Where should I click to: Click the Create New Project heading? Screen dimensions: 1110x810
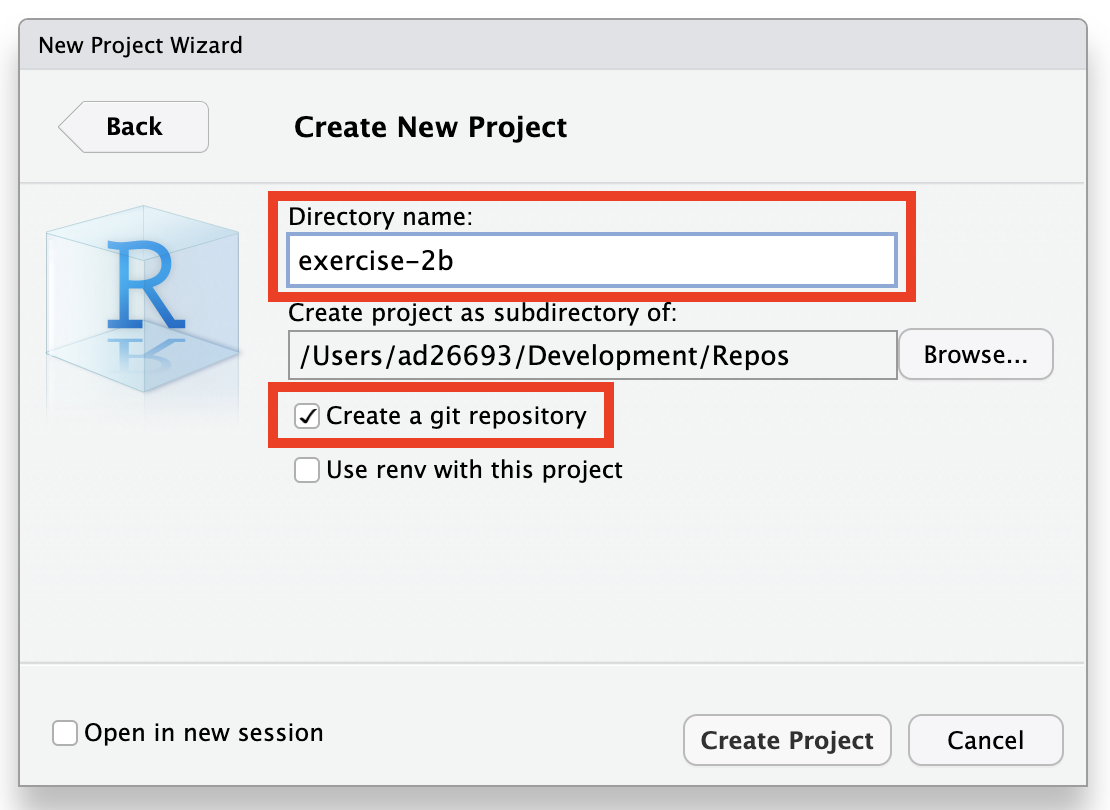[430, 128]
